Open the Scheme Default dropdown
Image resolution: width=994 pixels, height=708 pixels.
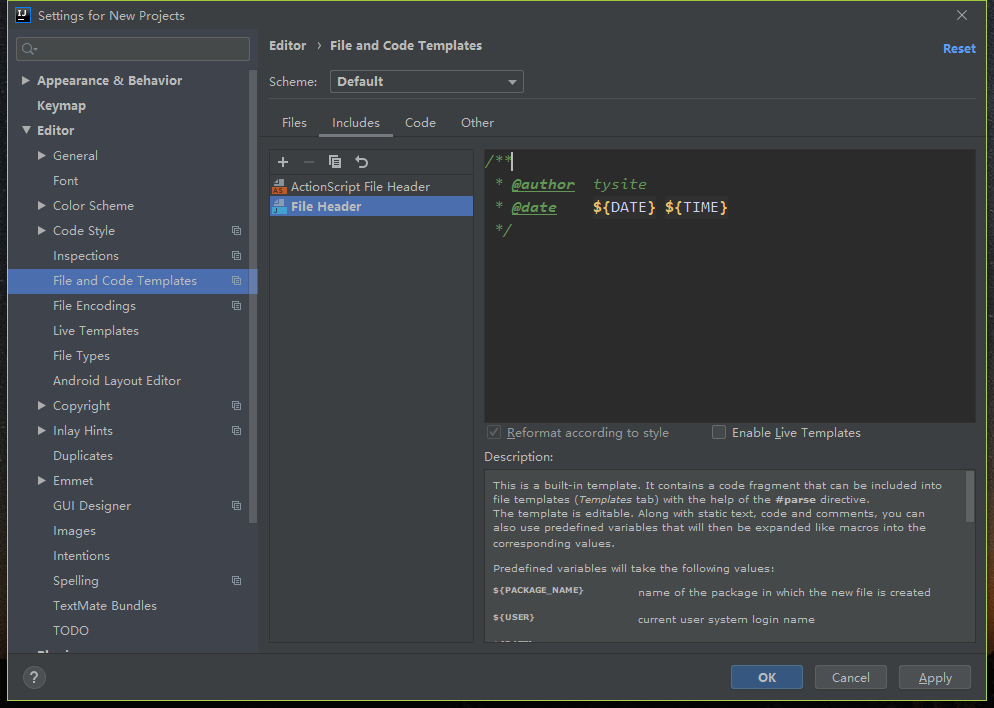[x=427, y=82]
